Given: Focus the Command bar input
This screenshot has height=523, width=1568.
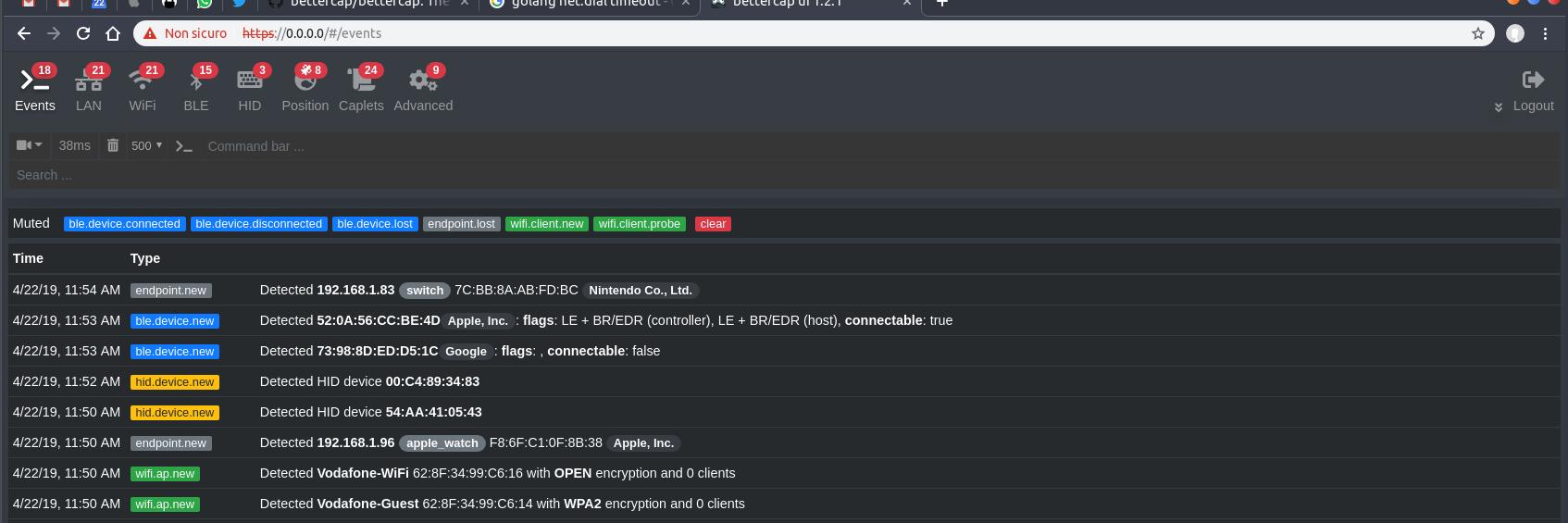Looking at the screenshot, I should tap(879, 146).
